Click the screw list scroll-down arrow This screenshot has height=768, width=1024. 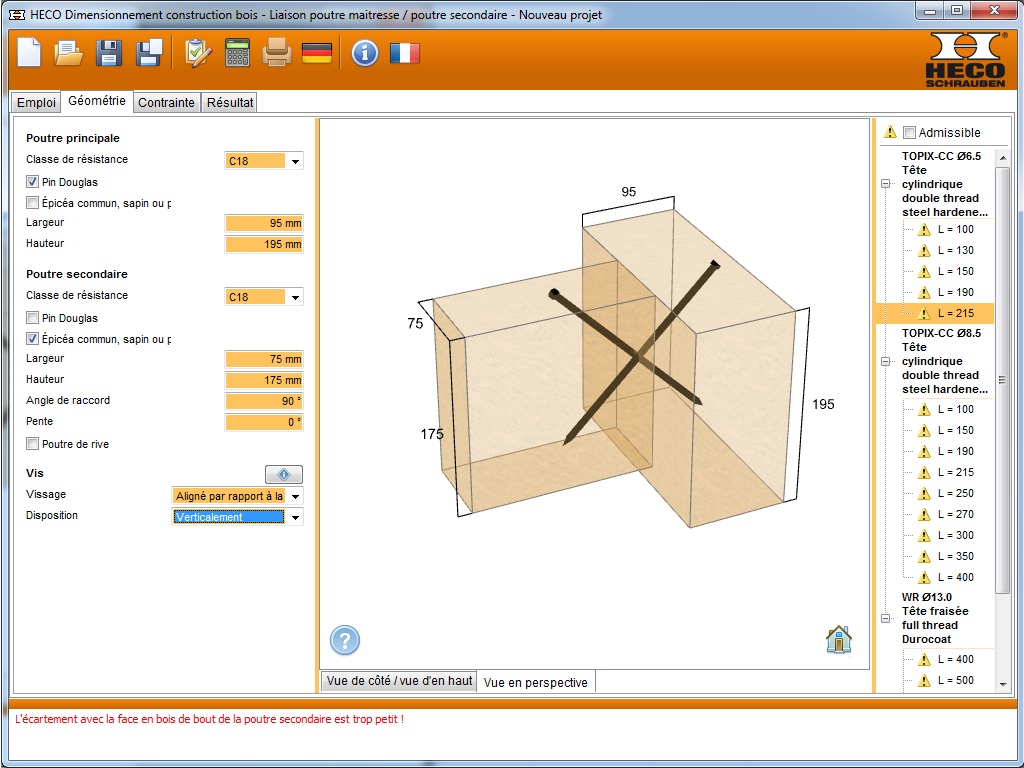[x=1003, y=684]
